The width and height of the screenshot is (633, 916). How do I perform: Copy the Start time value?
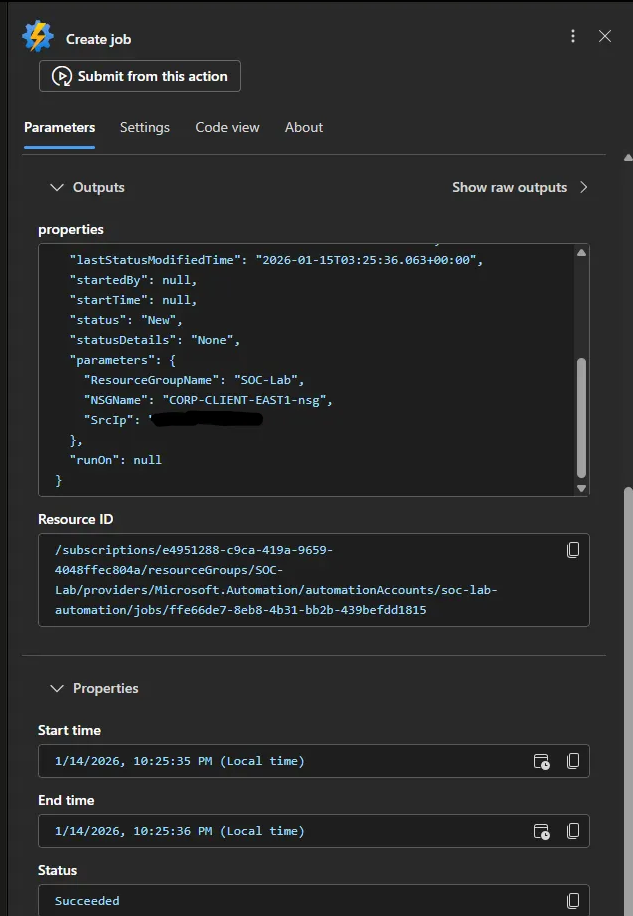tap(573, 761)
